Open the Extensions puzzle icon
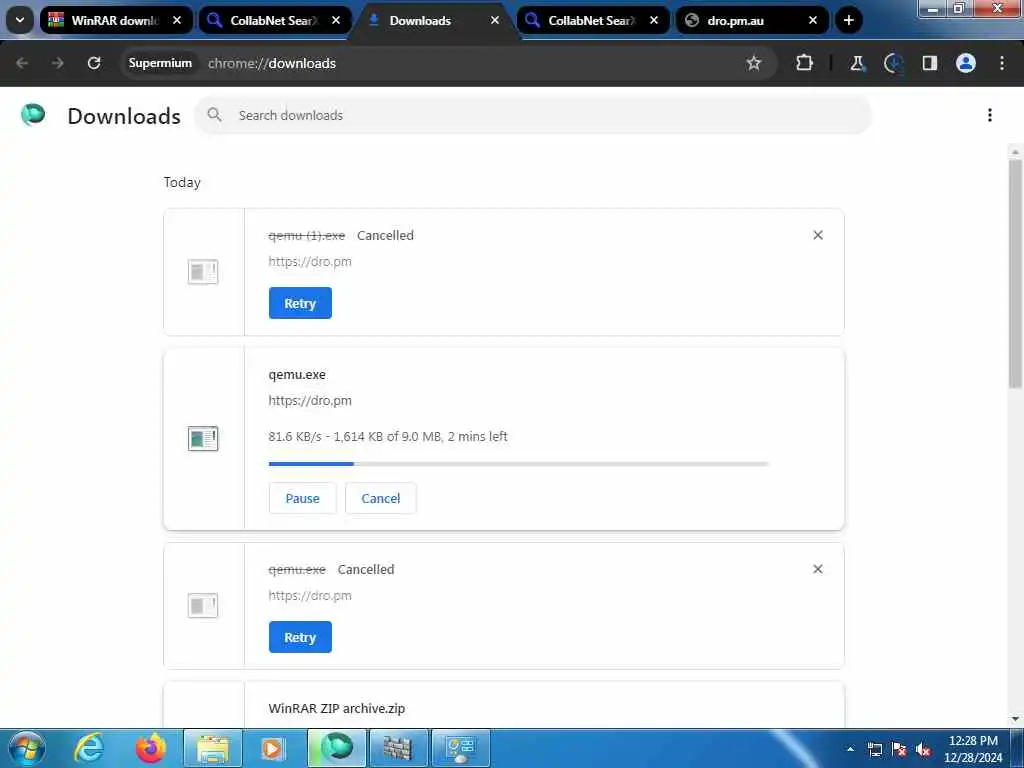The height and width of the screenshot is (768, 1024). 805,63
